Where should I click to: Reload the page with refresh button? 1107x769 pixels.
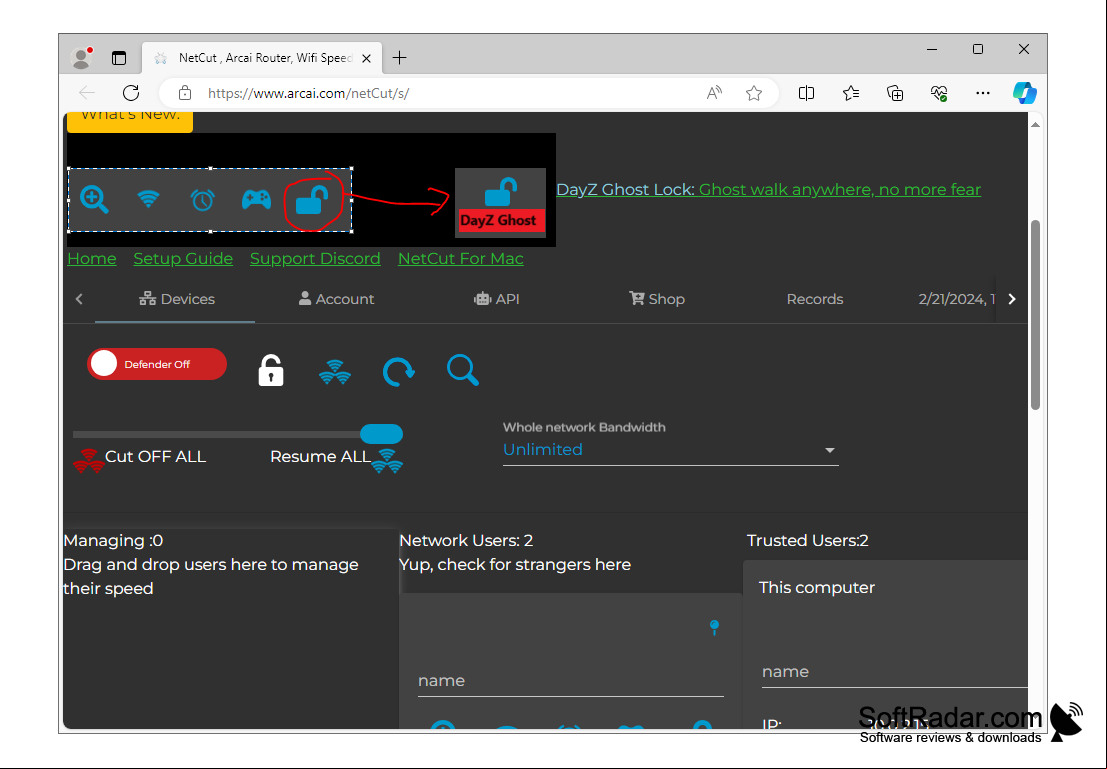coord(131,93)
